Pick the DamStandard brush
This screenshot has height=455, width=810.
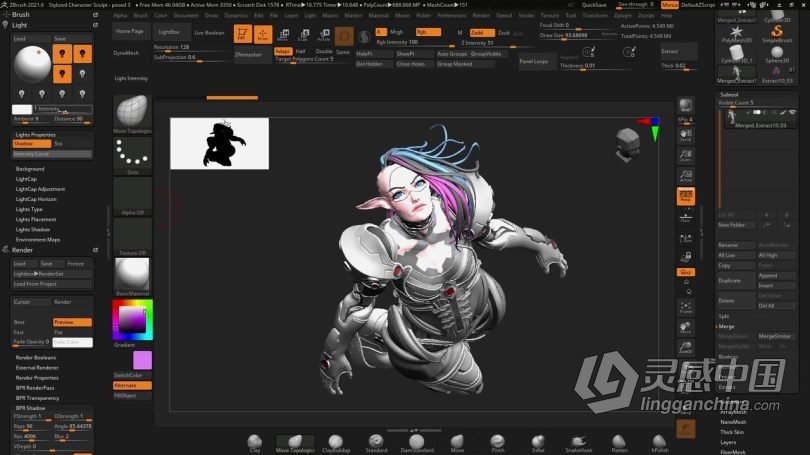point(416,444)
